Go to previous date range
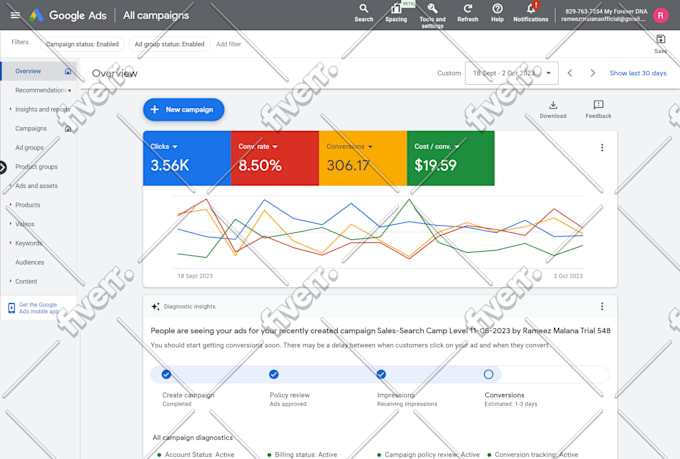Image resolution: width=680 pixels, height=459 pixels. (x=570, y=73)
